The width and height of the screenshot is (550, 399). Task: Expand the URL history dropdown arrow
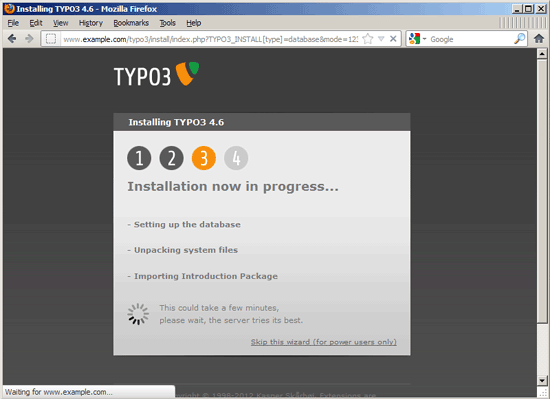(x=381, y=39)
